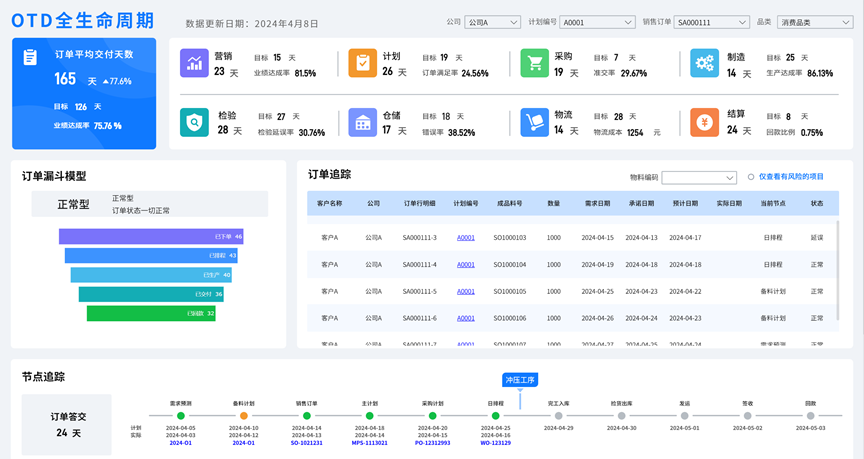Click the 回款 grey timeline node

810,416
